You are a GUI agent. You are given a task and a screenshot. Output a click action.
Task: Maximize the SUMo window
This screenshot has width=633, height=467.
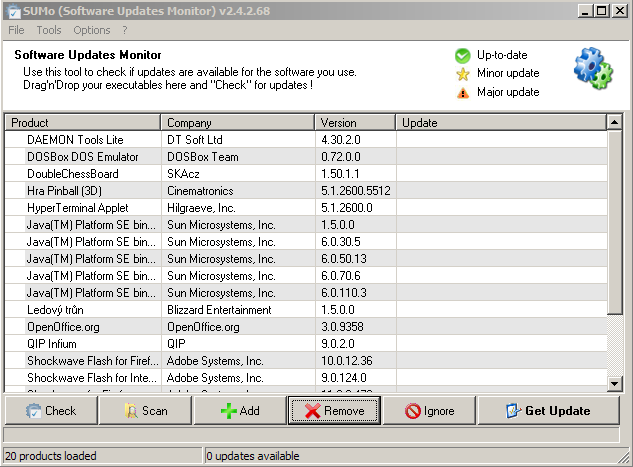click(x=602, y=10)
